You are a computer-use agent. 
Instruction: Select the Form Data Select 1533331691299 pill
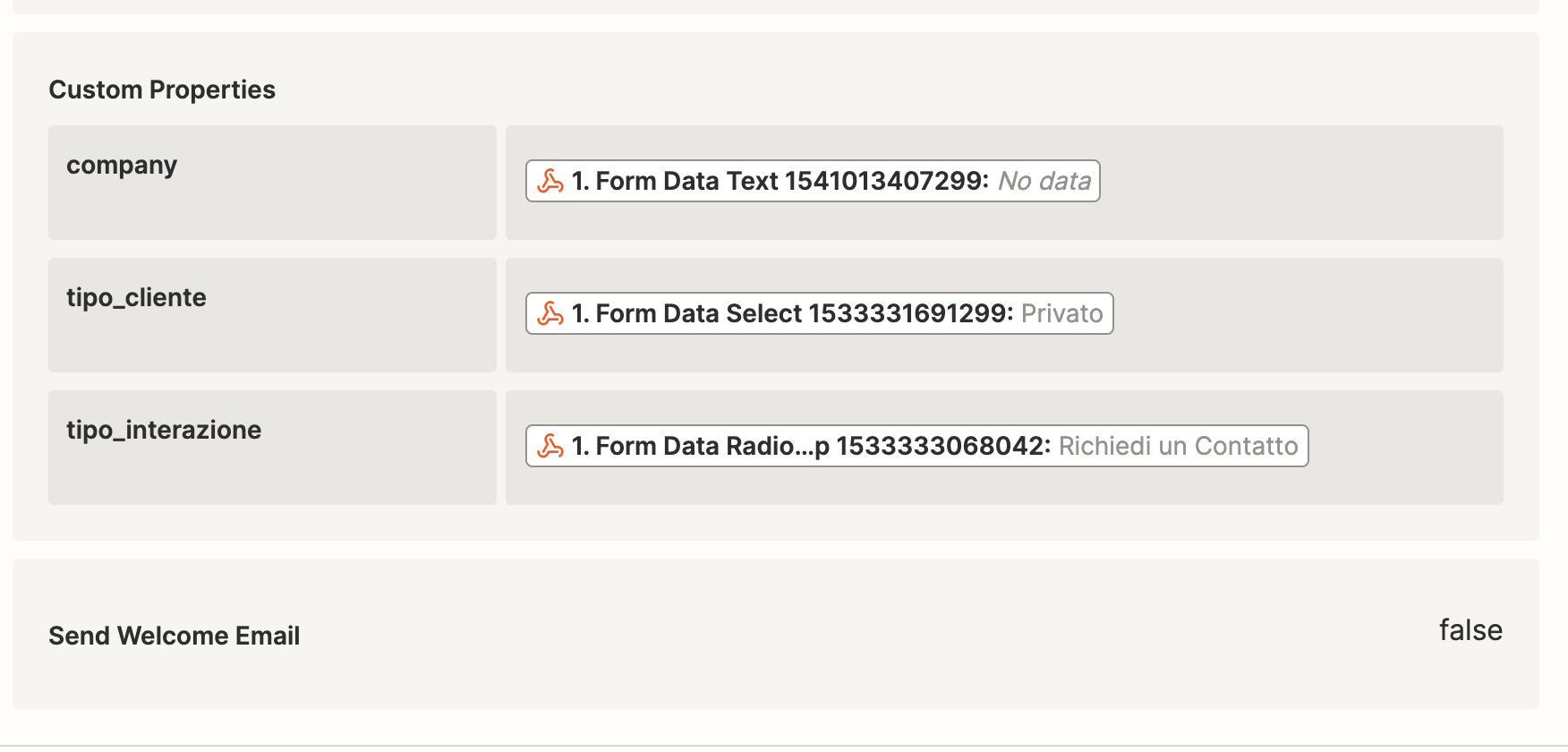click(x=819, y=313)
